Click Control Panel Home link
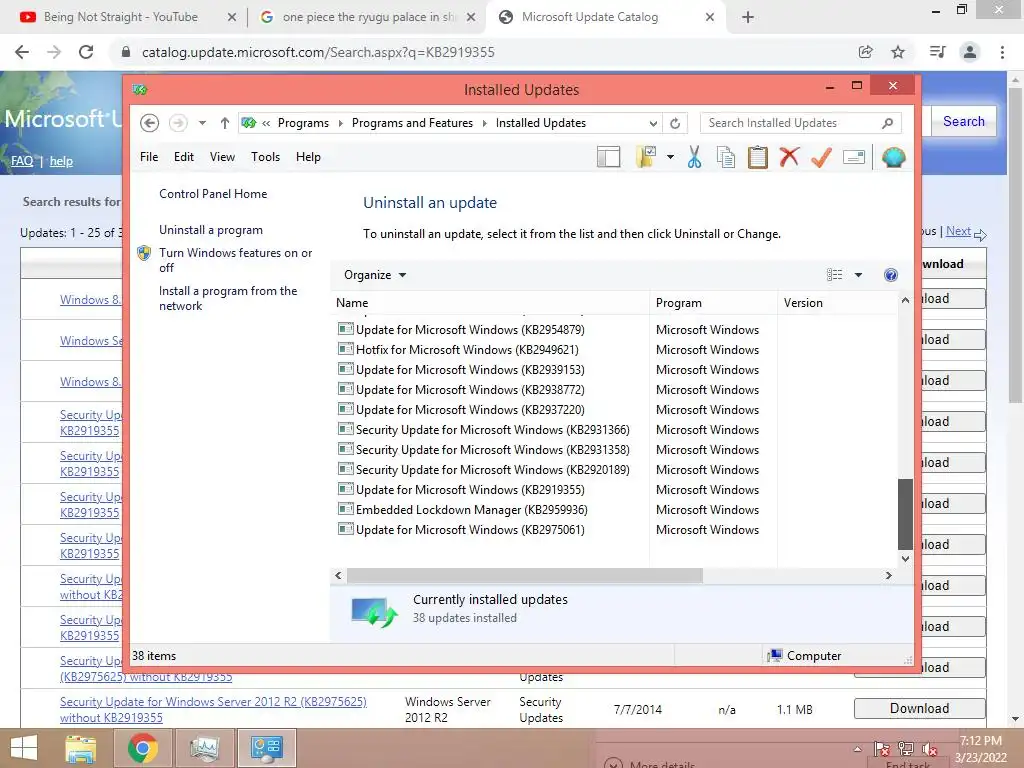This screenshot has width=1024, height=768. [213, 194]
